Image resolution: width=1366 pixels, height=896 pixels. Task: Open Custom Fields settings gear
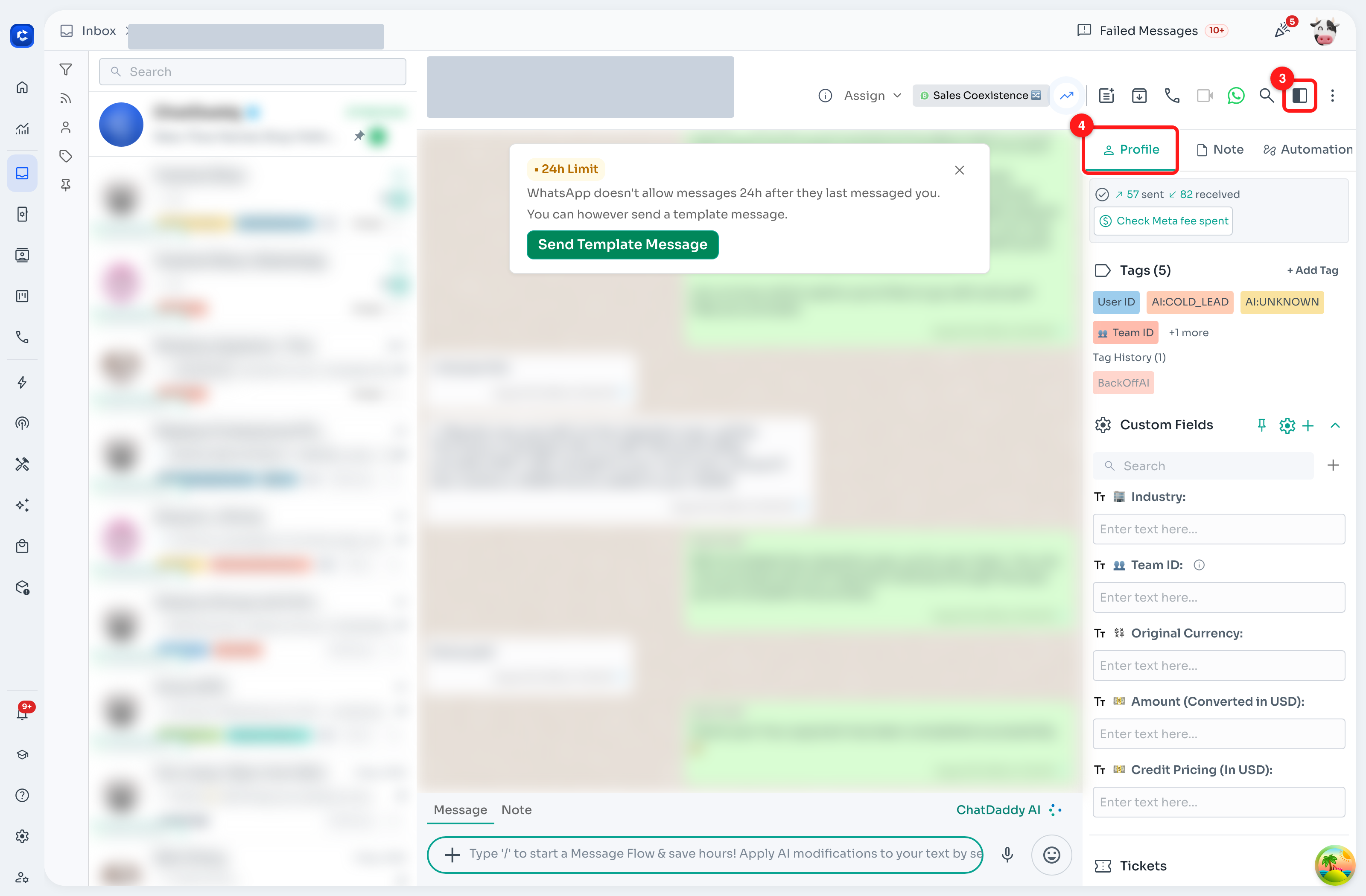click(x=1287, y=425)
